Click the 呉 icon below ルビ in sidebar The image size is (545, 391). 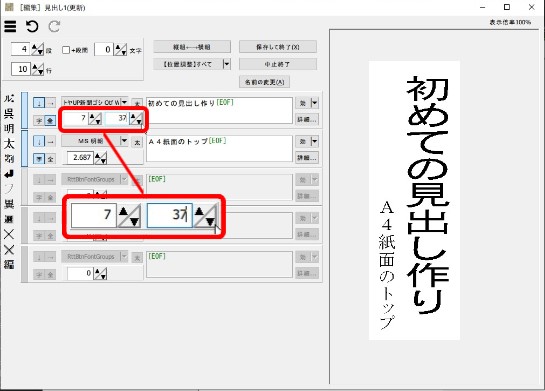pyautogui.click(x=9, y=114)
